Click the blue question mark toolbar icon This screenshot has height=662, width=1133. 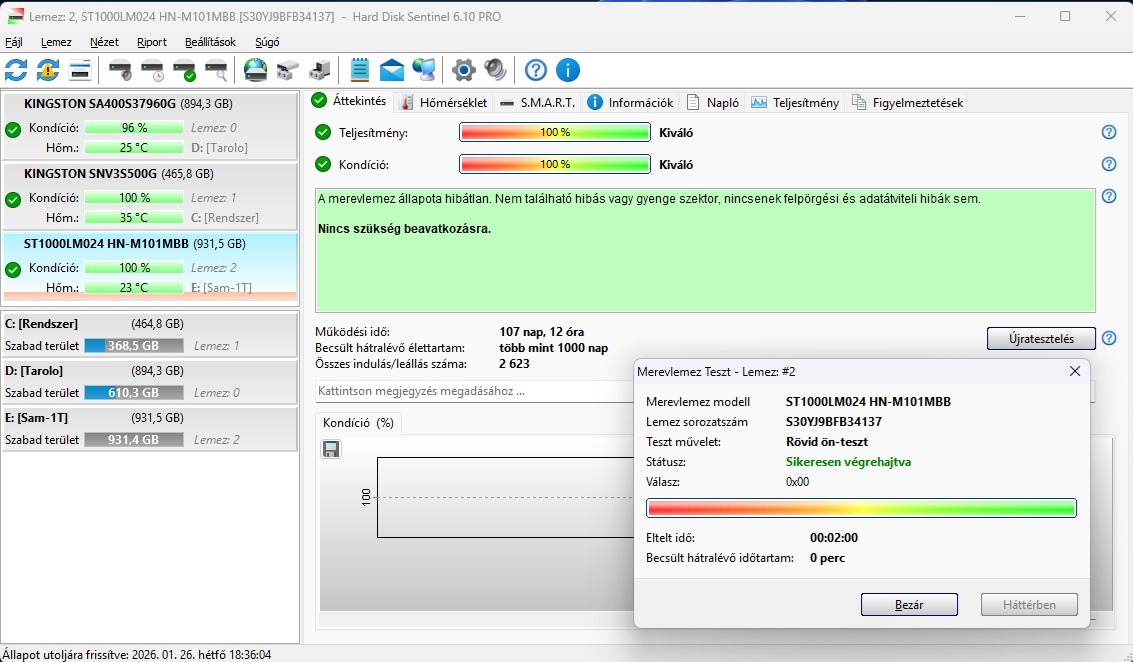point(535,70)
